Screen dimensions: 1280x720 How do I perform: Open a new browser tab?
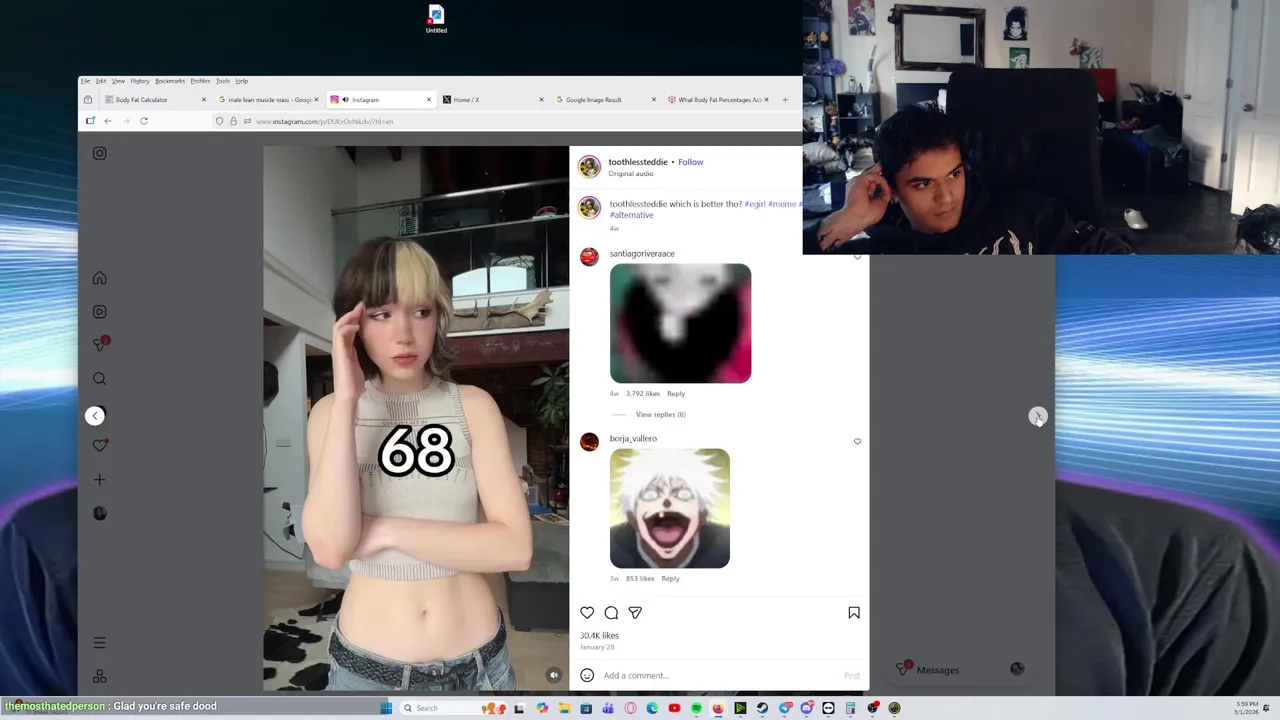click(785, 100)
